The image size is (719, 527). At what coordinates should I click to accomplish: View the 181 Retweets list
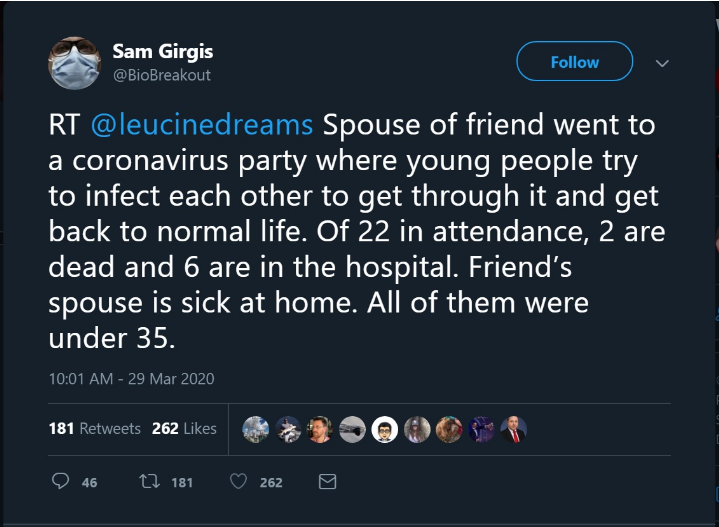(95, 428)
